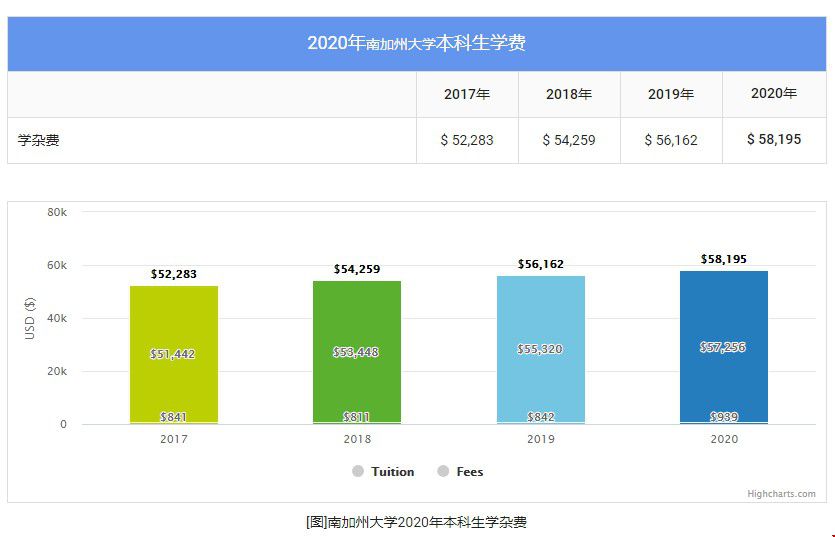
Task: Click the 2018年 table column header
Action: 569,94
